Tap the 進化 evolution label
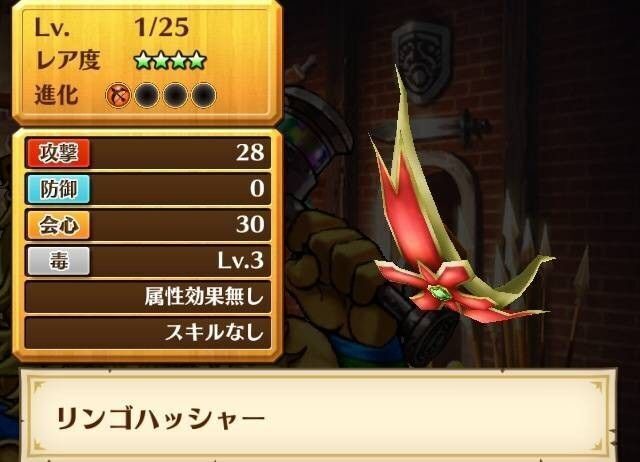Image resolution: width=640 pixels, height=462 pixels. click(56, 96)
